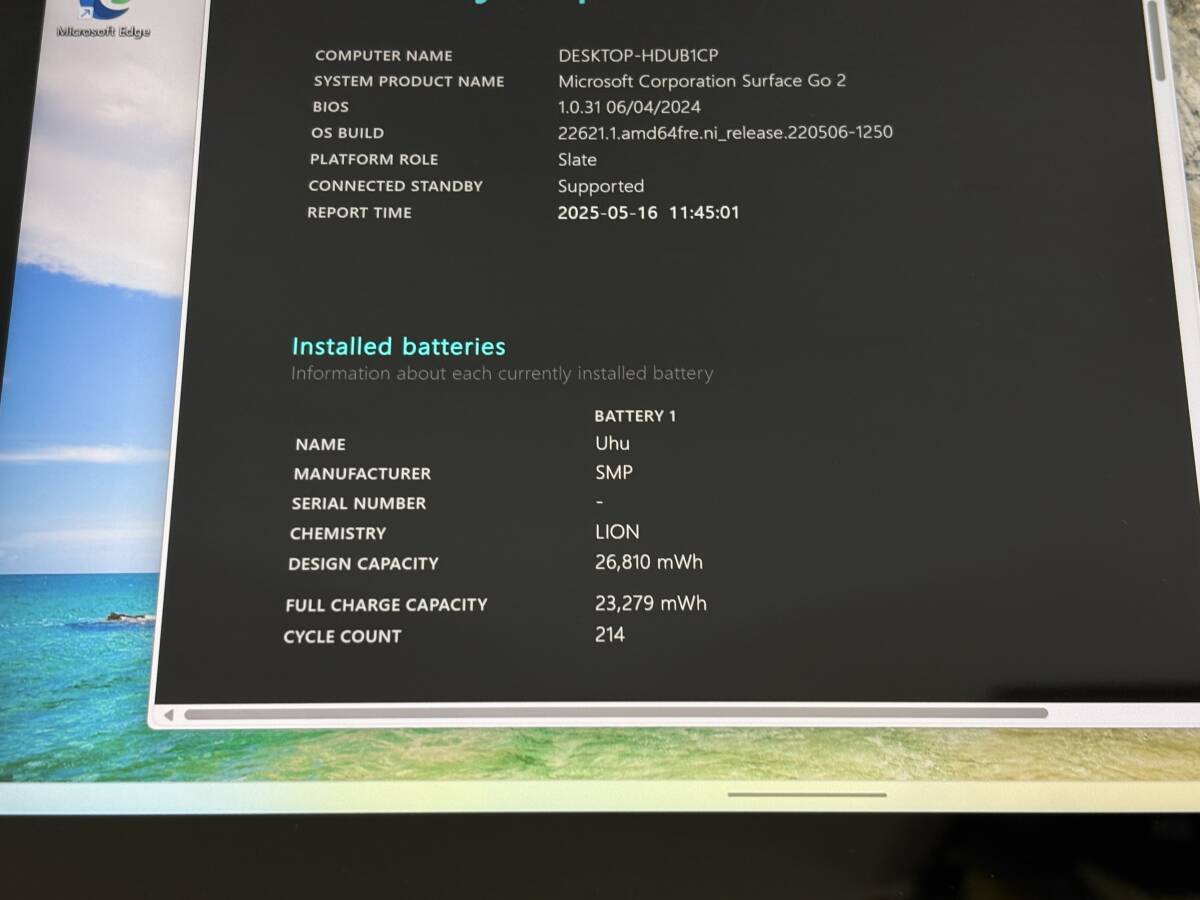Select the FULL CHARGE CAPACITY label

click(386, 605)
